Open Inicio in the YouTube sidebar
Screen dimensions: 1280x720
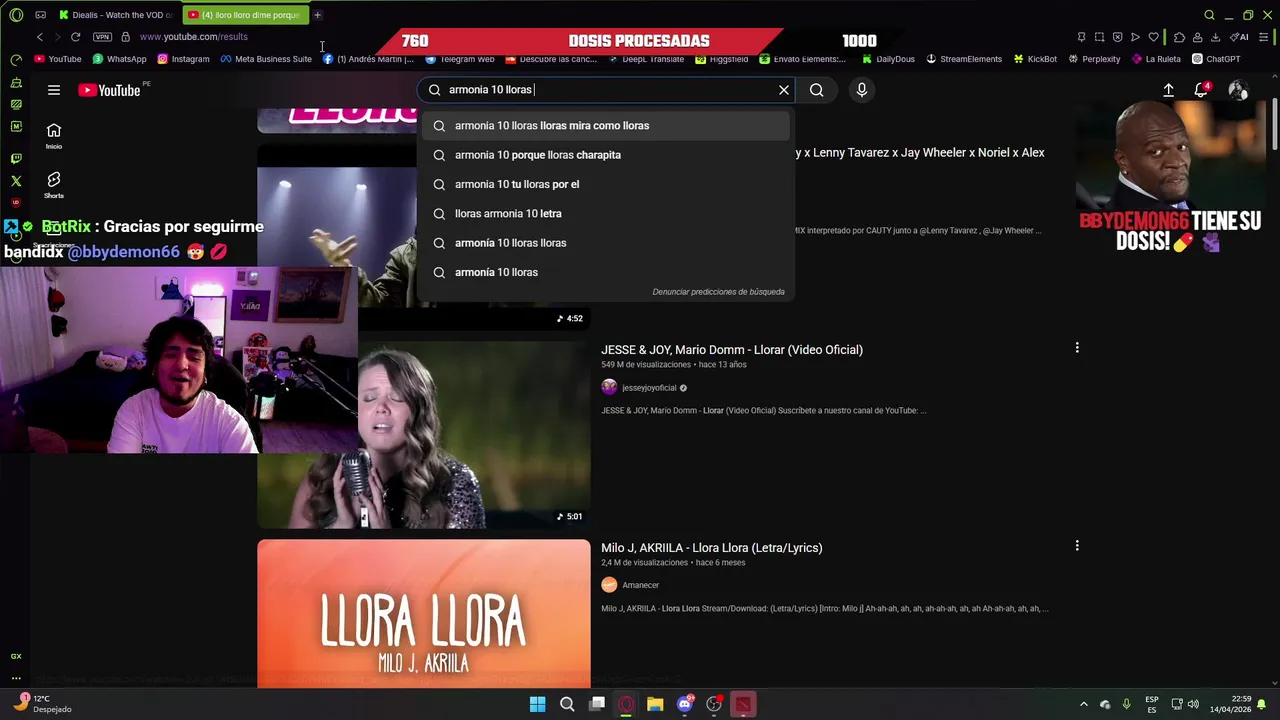(x=54, y=136)
